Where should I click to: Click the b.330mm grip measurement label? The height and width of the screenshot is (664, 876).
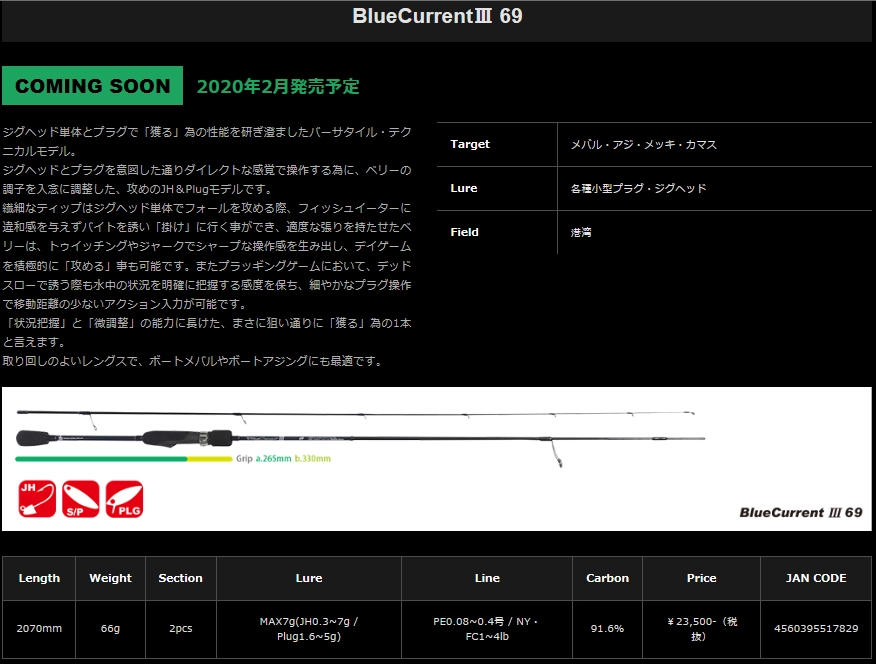(313, 458)
